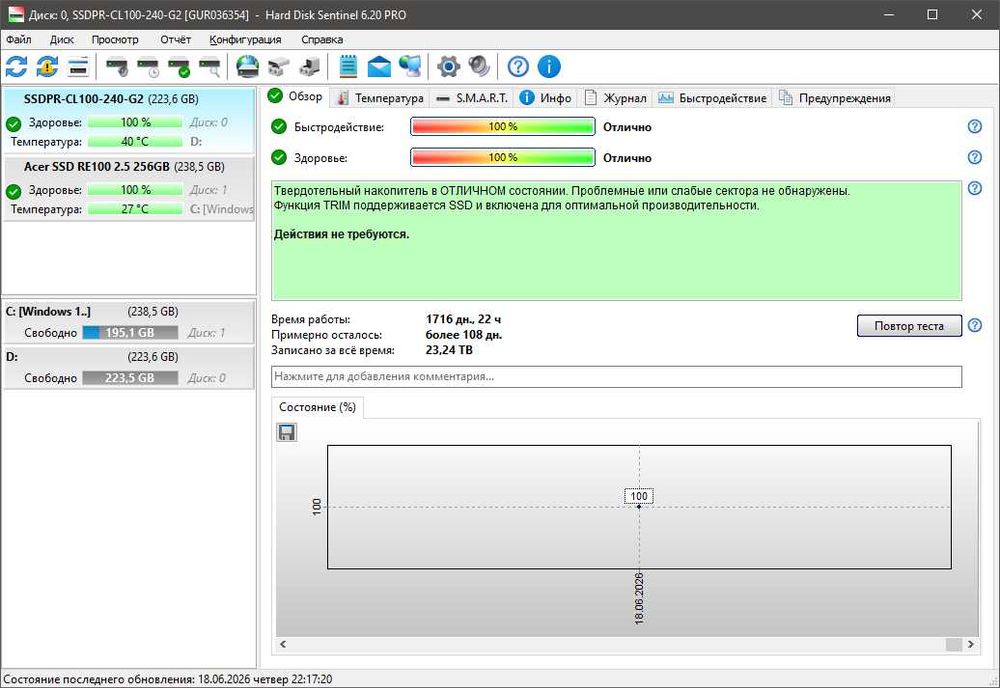
Task: Click the более 108 дн. remaining value
Action: (464, 335)
